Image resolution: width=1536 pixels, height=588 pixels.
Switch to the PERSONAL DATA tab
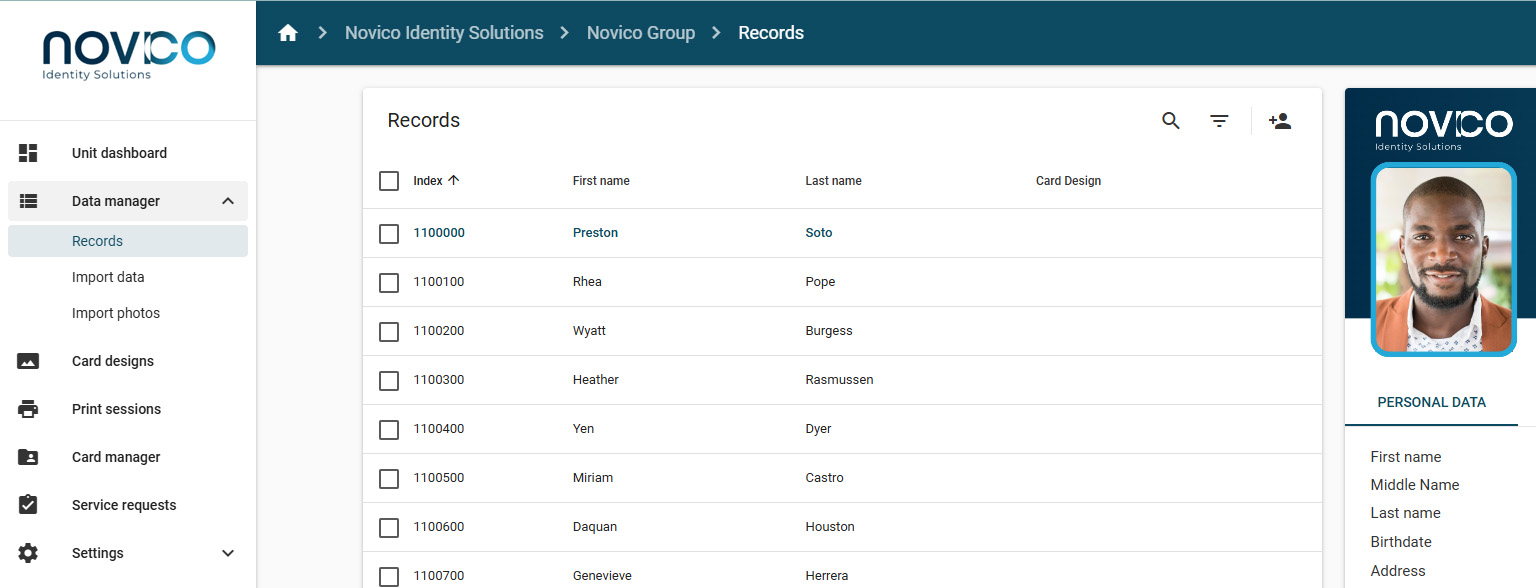(1431, 402)
